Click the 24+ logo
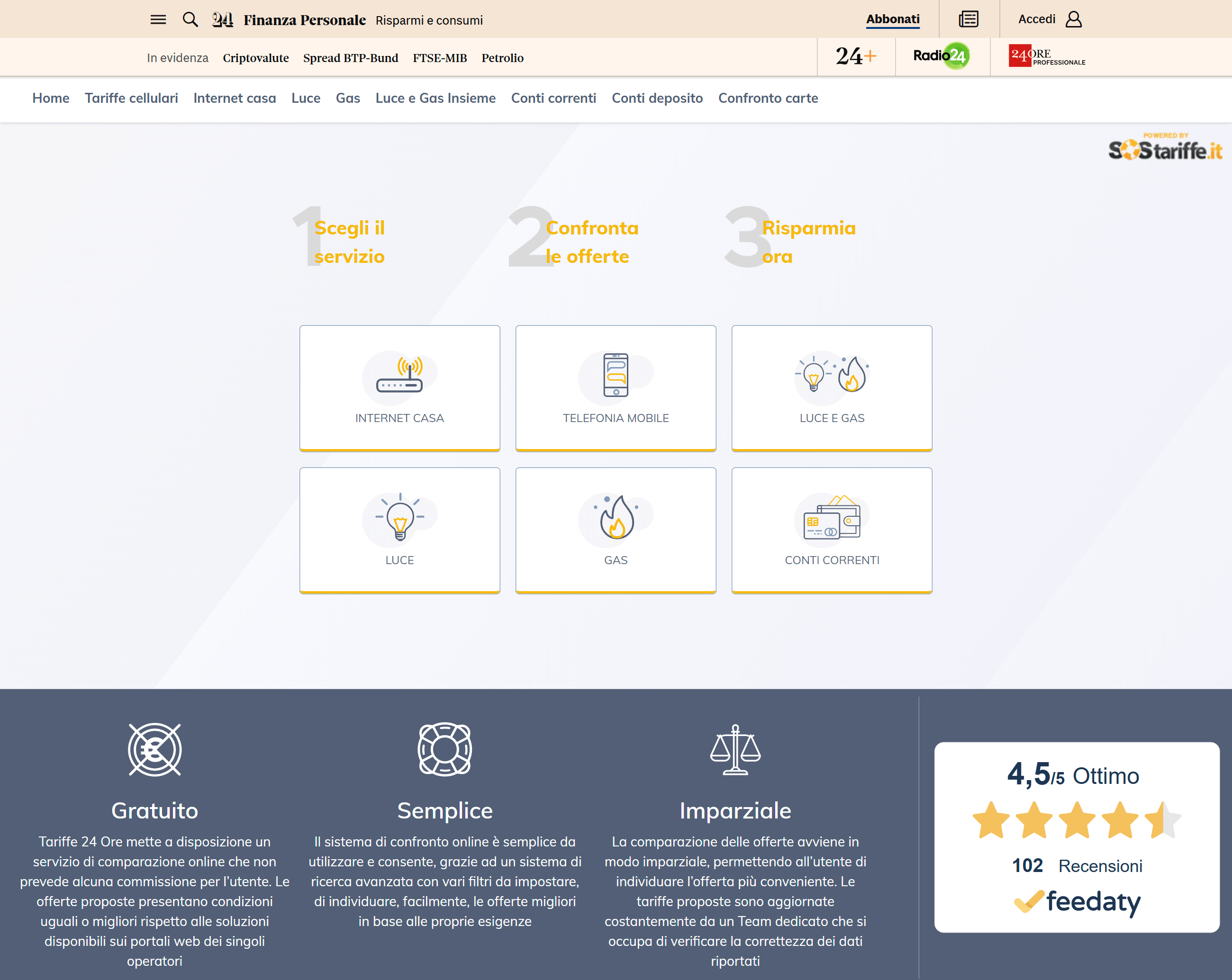This screenshot has width=1232, height=980. coord(855,56)
